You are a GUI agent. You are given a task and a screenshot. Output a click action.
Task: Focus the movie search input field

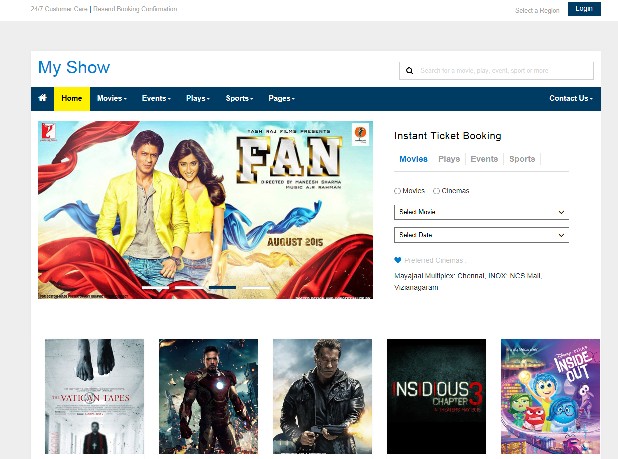click(496, 71)
